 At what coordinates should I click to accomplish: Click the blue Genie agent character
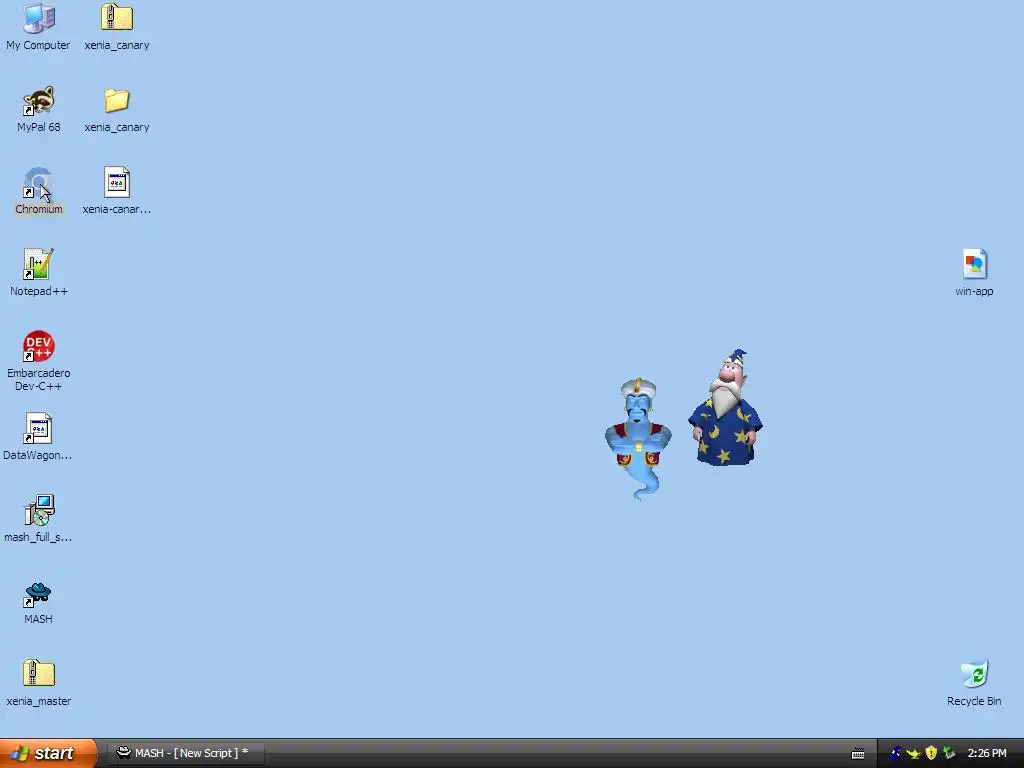[x=639, y=439]
